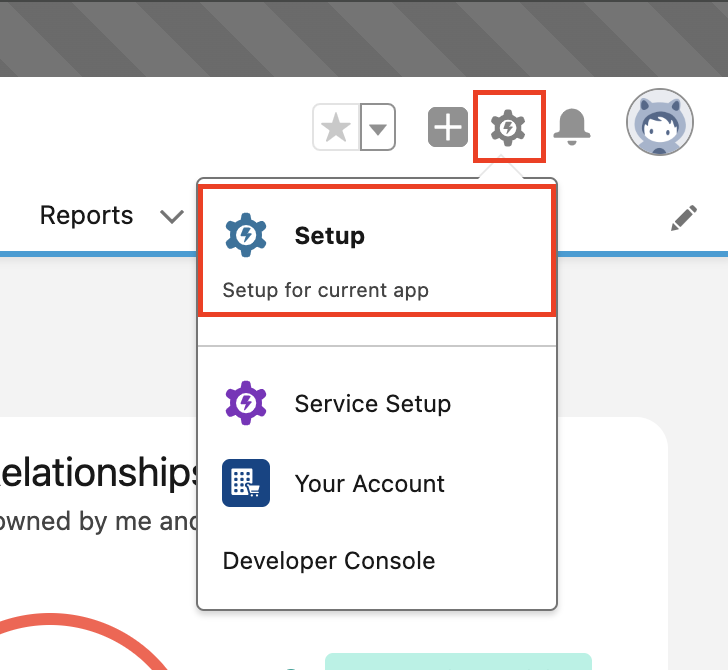
Task: Expand the Reports tab chevron
Action: point(171,216)
